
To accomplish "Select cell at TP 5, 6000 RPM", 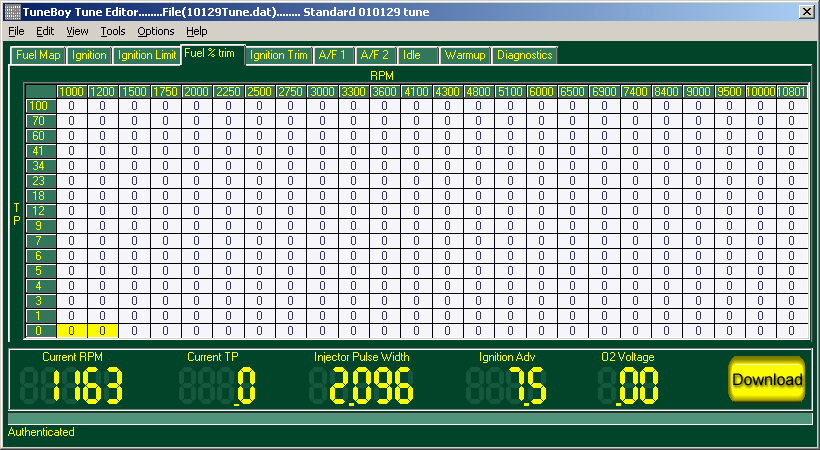I will pyautogui.click(x=541, y=271).
